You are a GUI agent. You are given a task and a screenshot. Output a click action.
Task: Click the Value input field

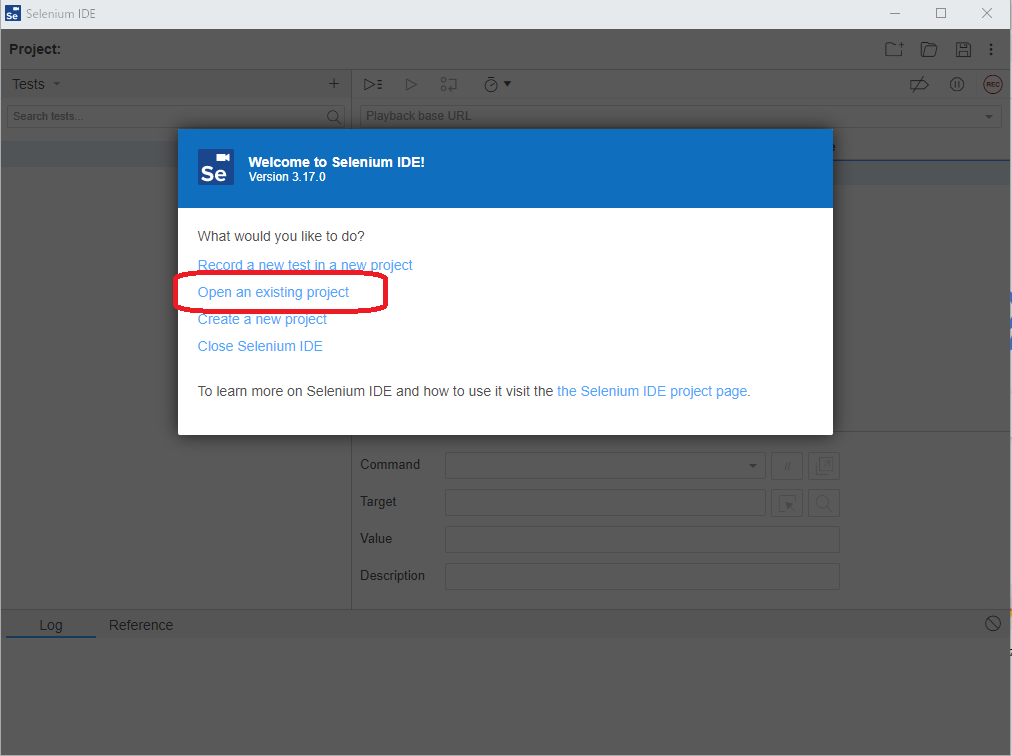point(642,540)
